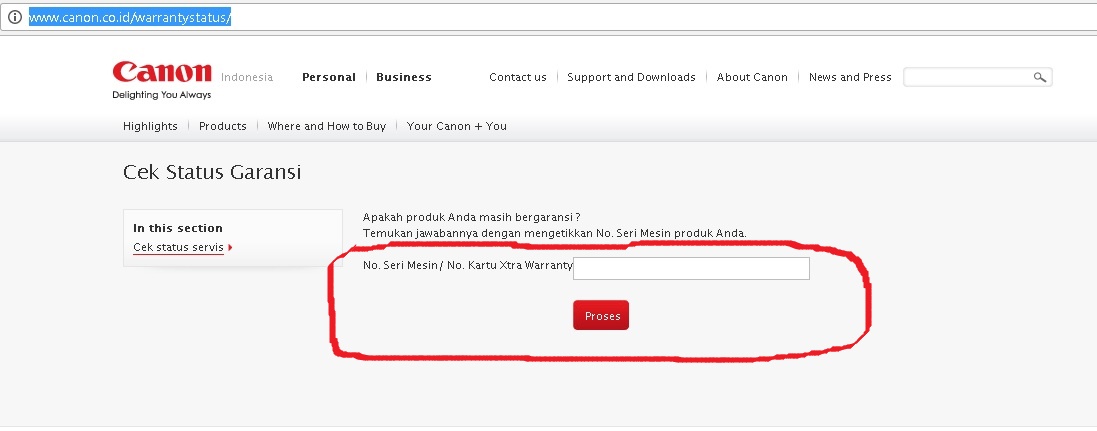Open the About Canon page
The image size is (1097, 431).
click(x=752, y=77)
